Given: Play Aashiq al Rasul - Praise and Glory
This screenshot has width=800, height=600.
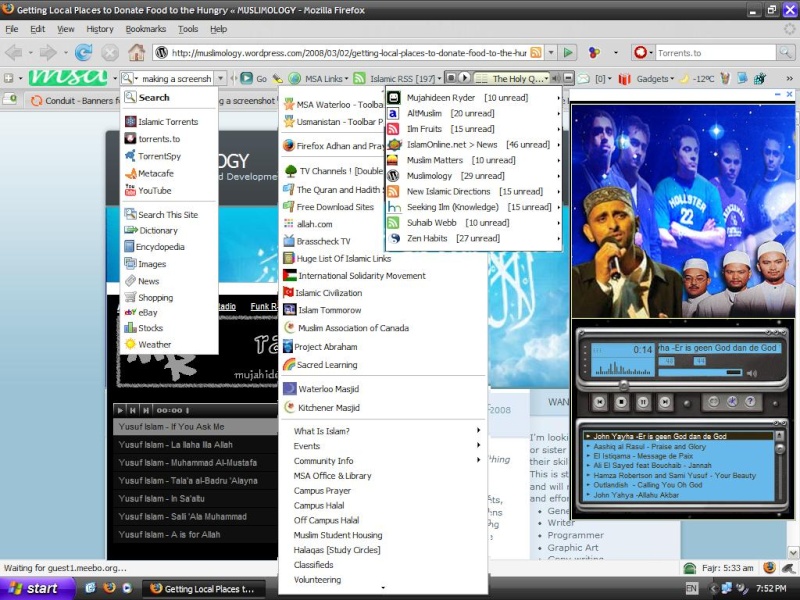Looking at the screenshot, I should [649, 446].
